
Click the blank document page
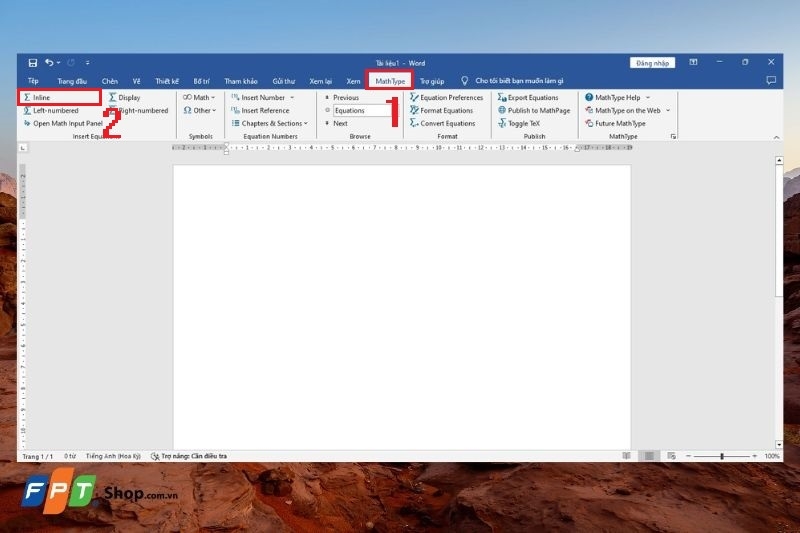(x=402, y=306)
